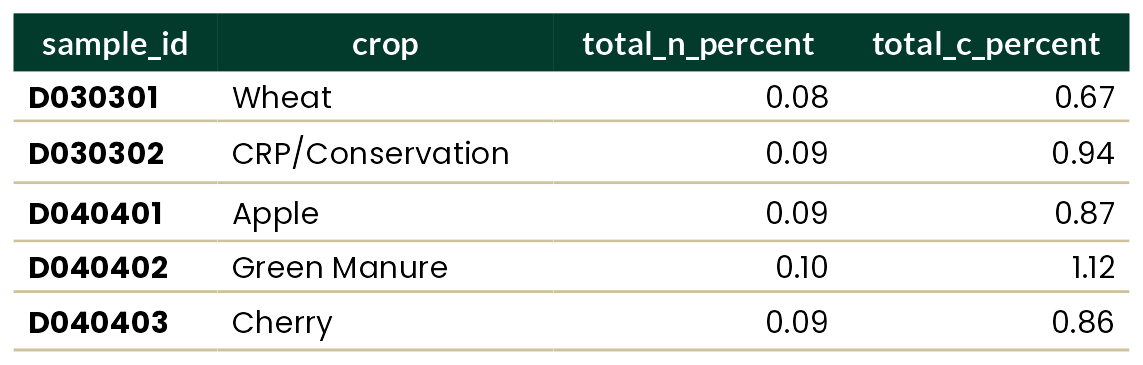Screen dimensions: 1143x365
Task: Select the D040402 sample ID cell
Action: click(115, 267)
